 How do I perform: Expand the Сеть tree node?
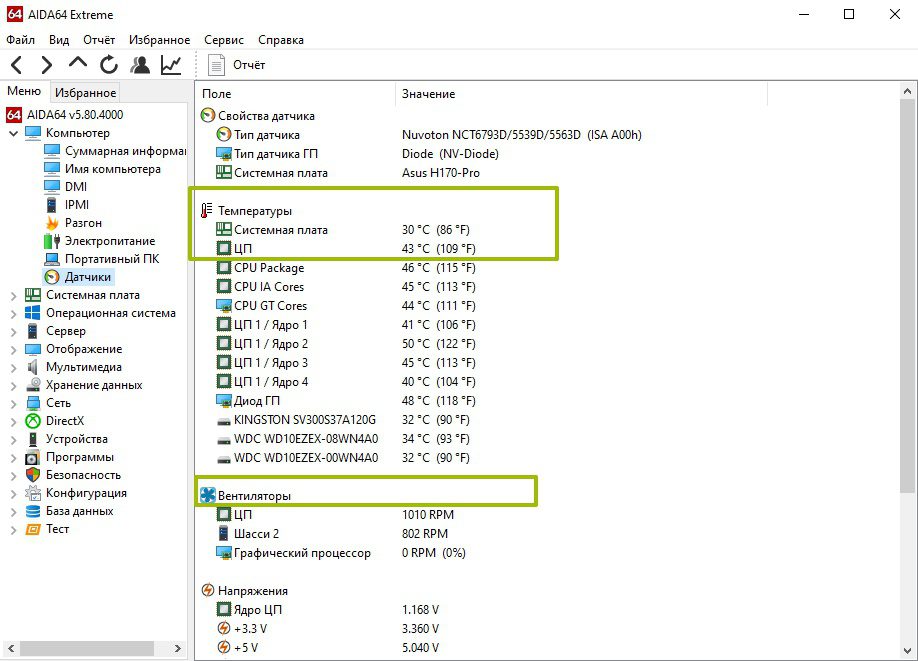pyautogui.click(x=13, y=403)
